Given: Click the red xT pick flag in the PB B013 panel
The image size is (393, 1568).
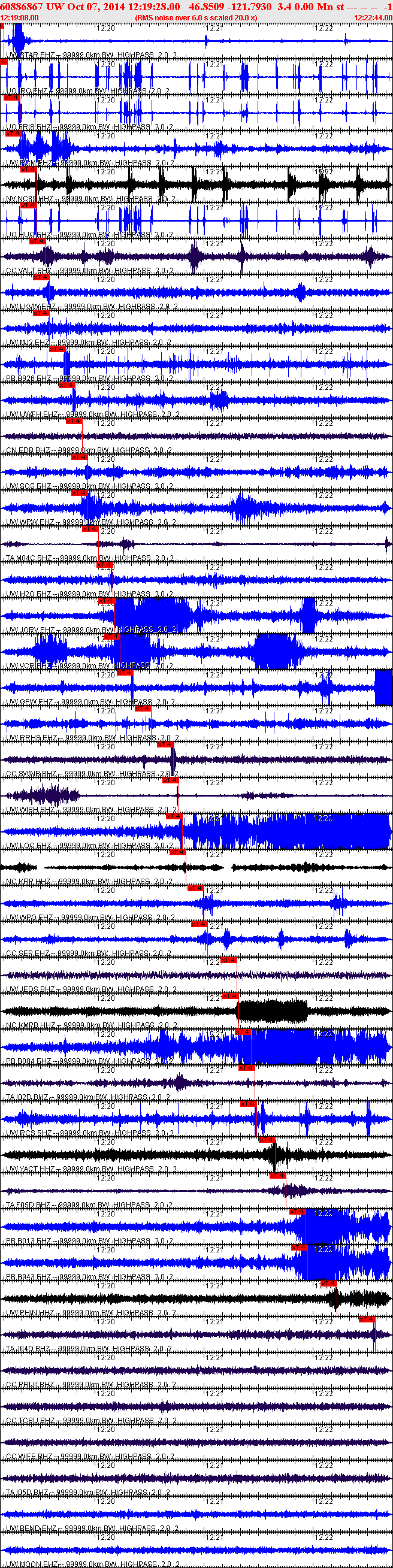Looking at the screenshot, I should pyautogui.click(x=297, y=1211).
